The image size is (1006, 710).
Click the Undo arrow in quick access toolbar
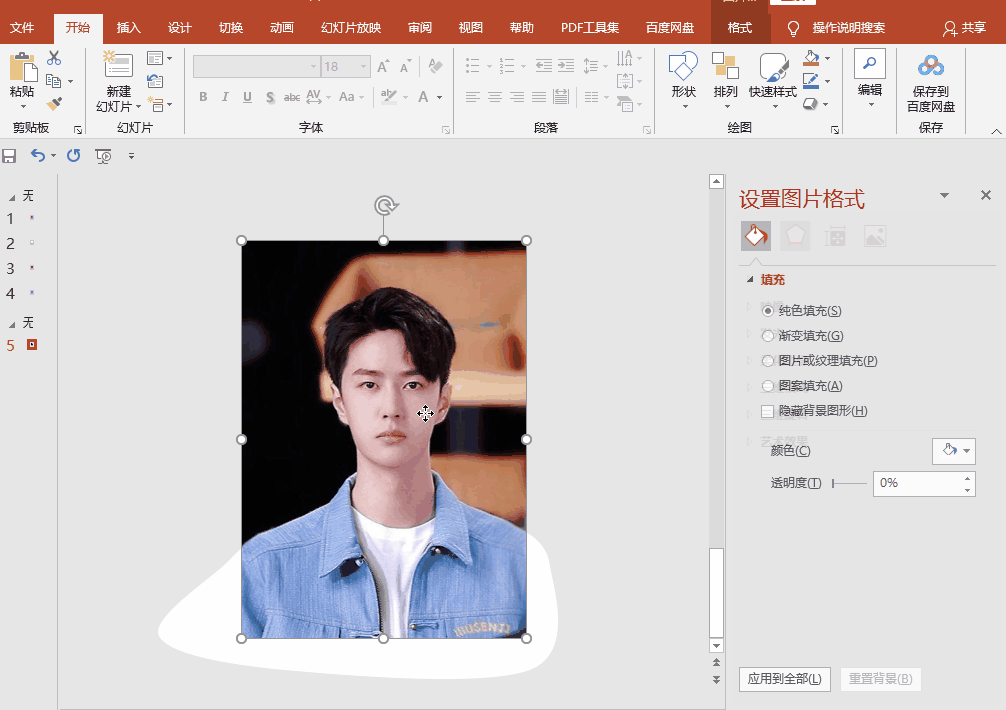(x=38, y=155)
